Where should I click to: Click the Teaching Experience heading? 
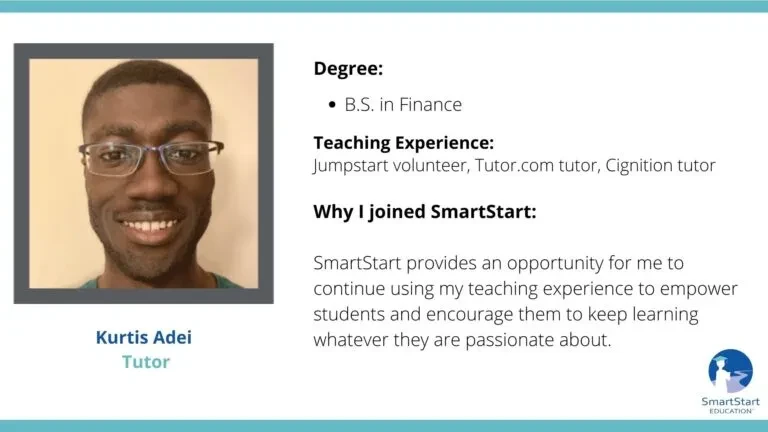404,143
